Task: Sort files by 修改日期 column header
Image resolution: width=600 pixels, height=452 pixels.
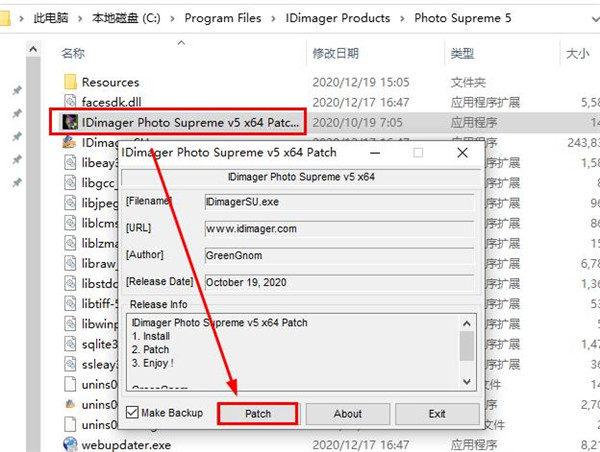Action: (x=336, y=53)
